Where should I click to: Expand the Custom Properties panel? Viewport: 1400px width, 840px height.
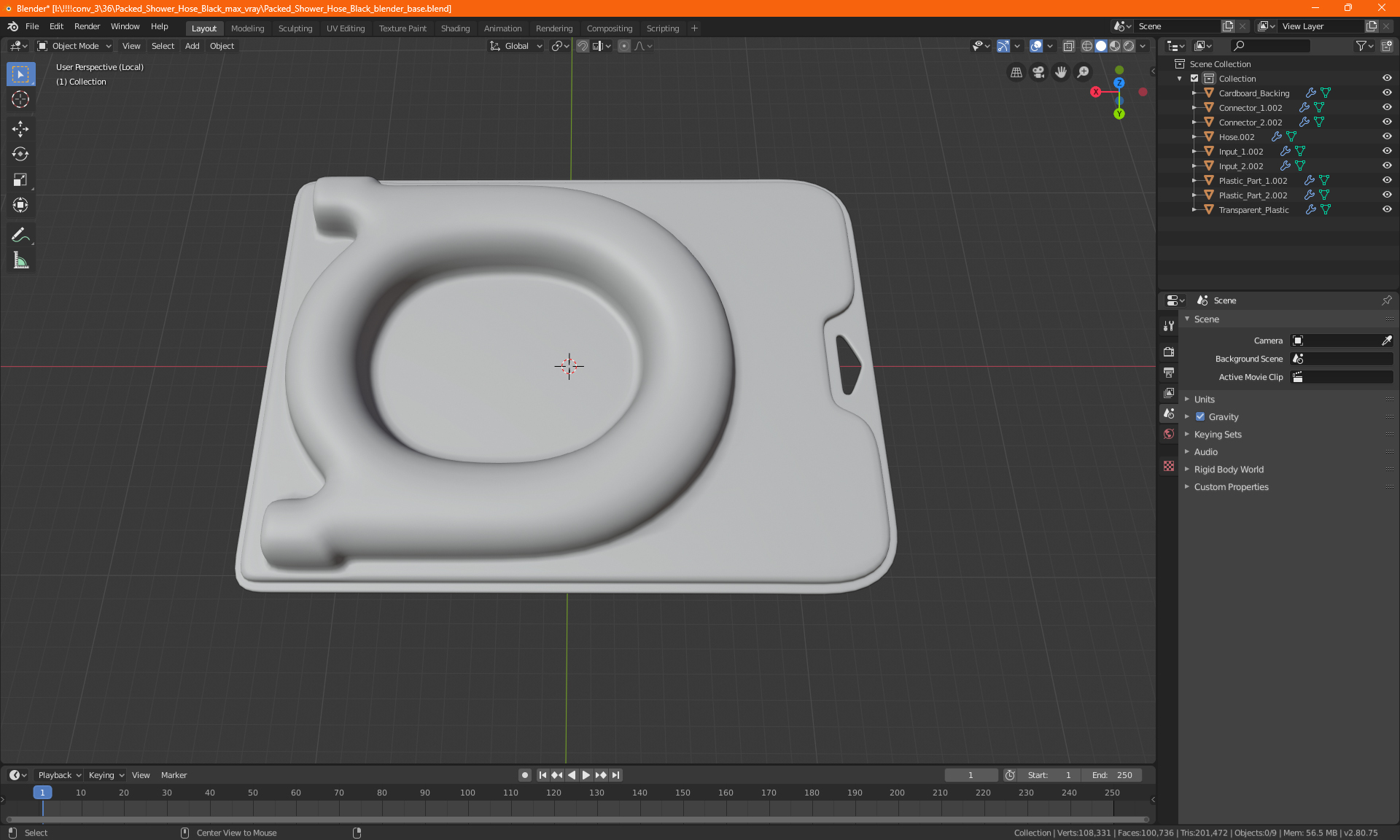pos(1231,487)
